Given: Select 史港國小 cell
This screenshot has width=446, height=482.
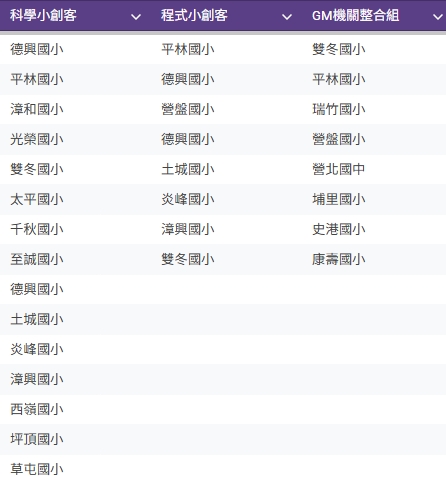Looking at the screenshot, I should 339,229.
